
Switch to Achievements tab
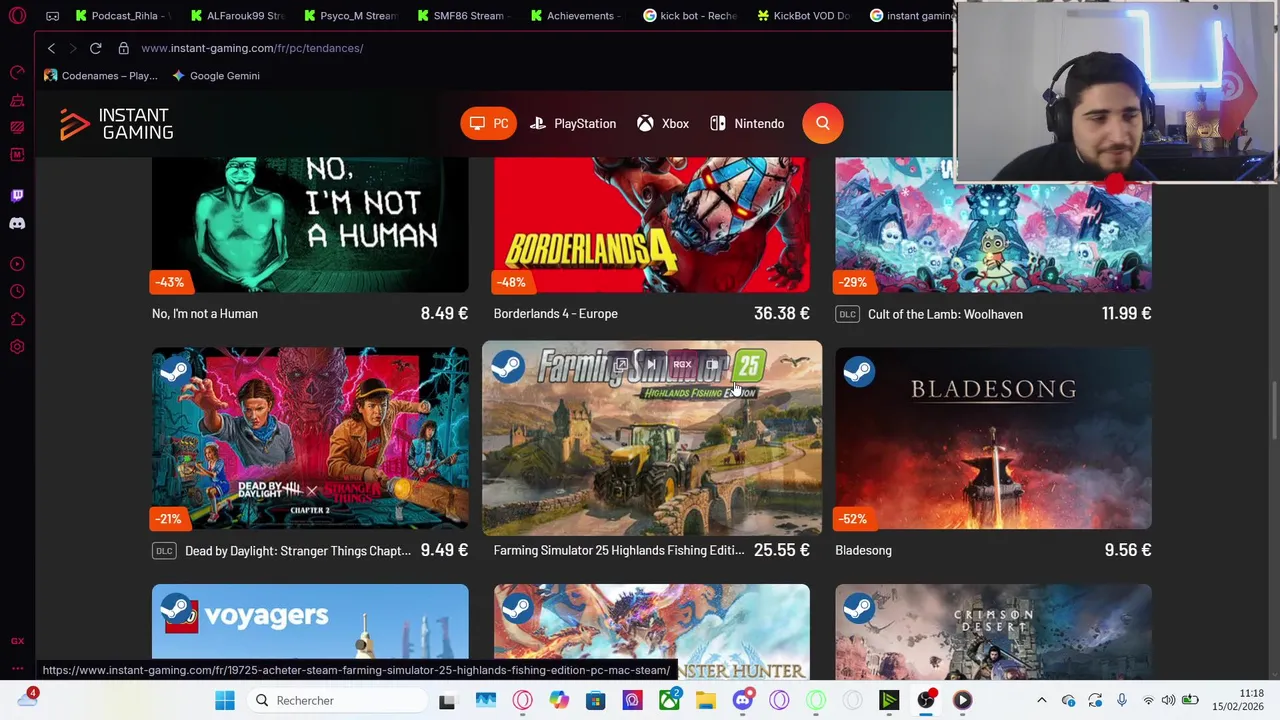click(577, 16)
